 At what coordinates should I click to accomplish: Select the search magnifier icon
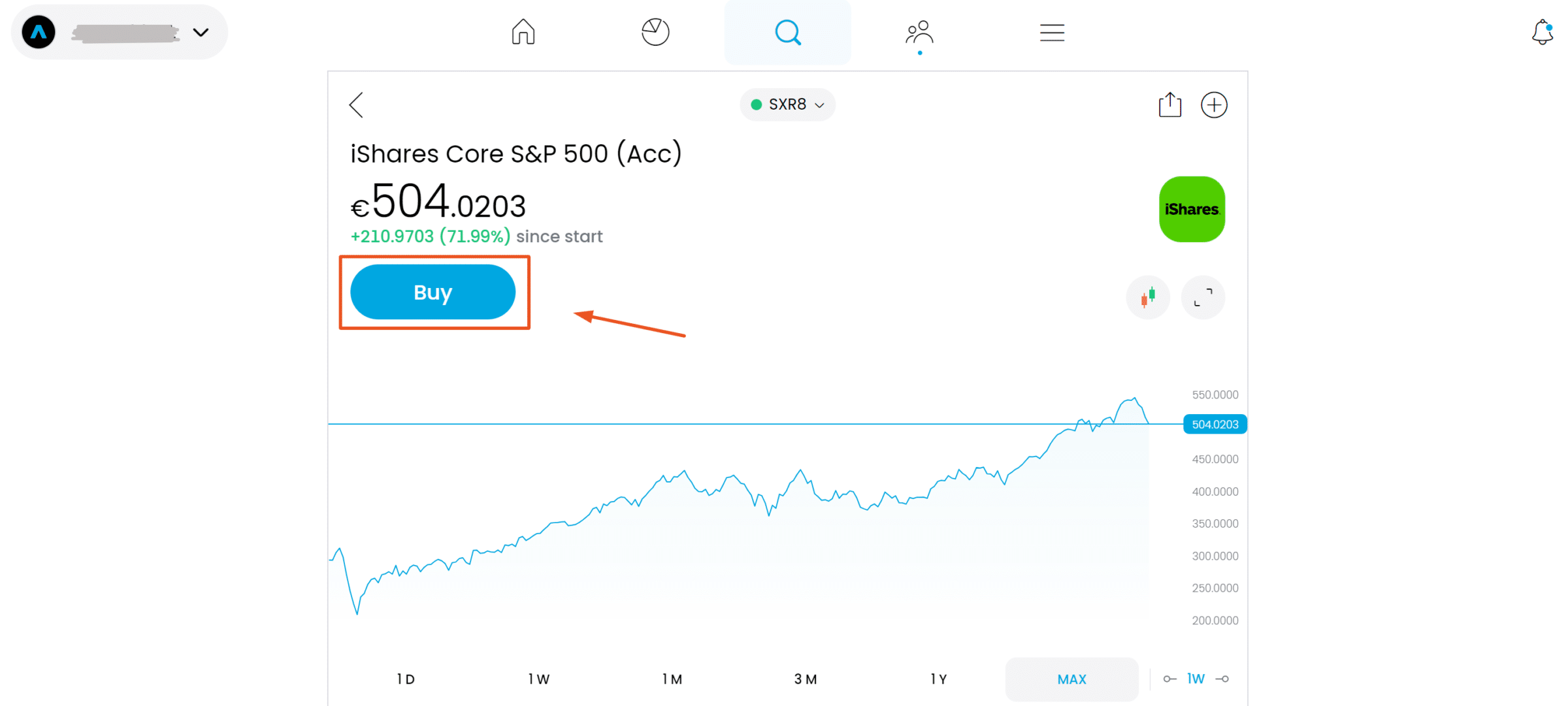click(x=788, y=32)
